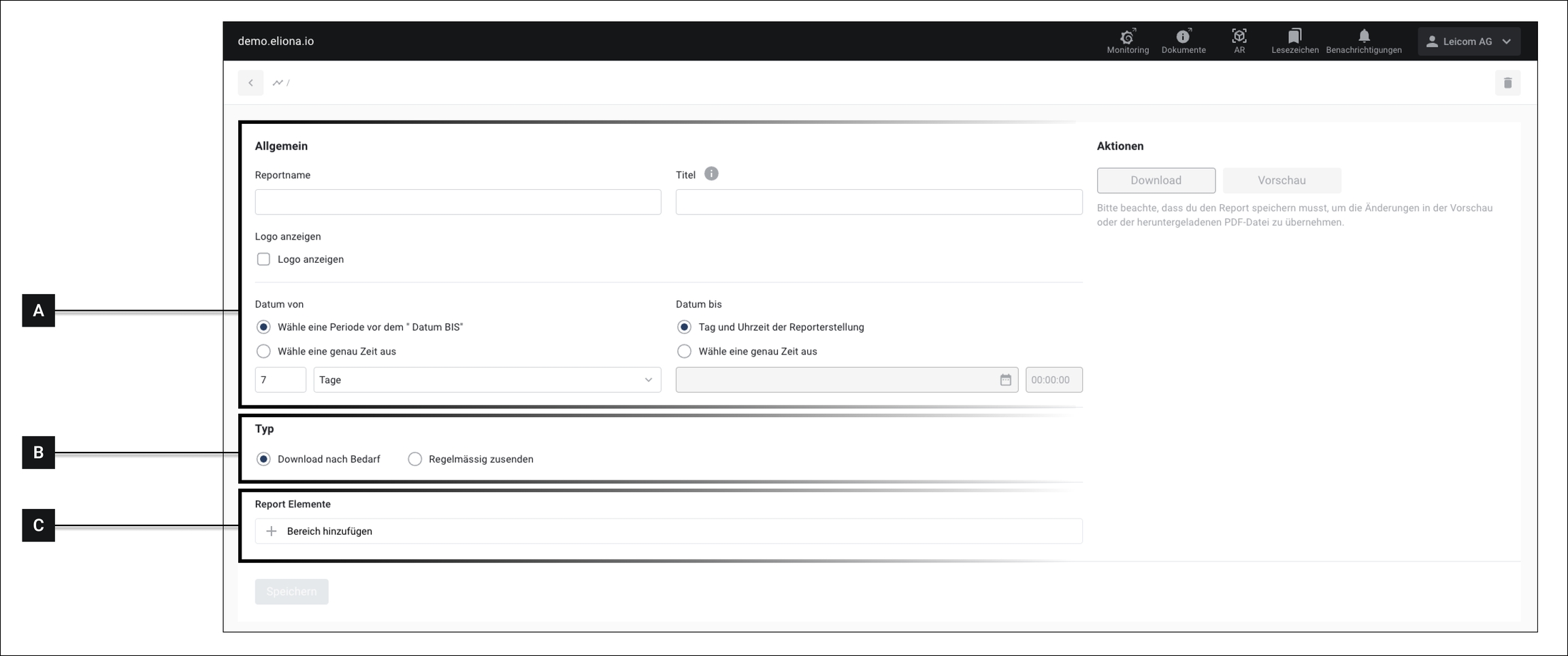The height and width of the screenshot is (656, 1568).
Task: Choose exact time under Datum bis
Action: (684, 351)
